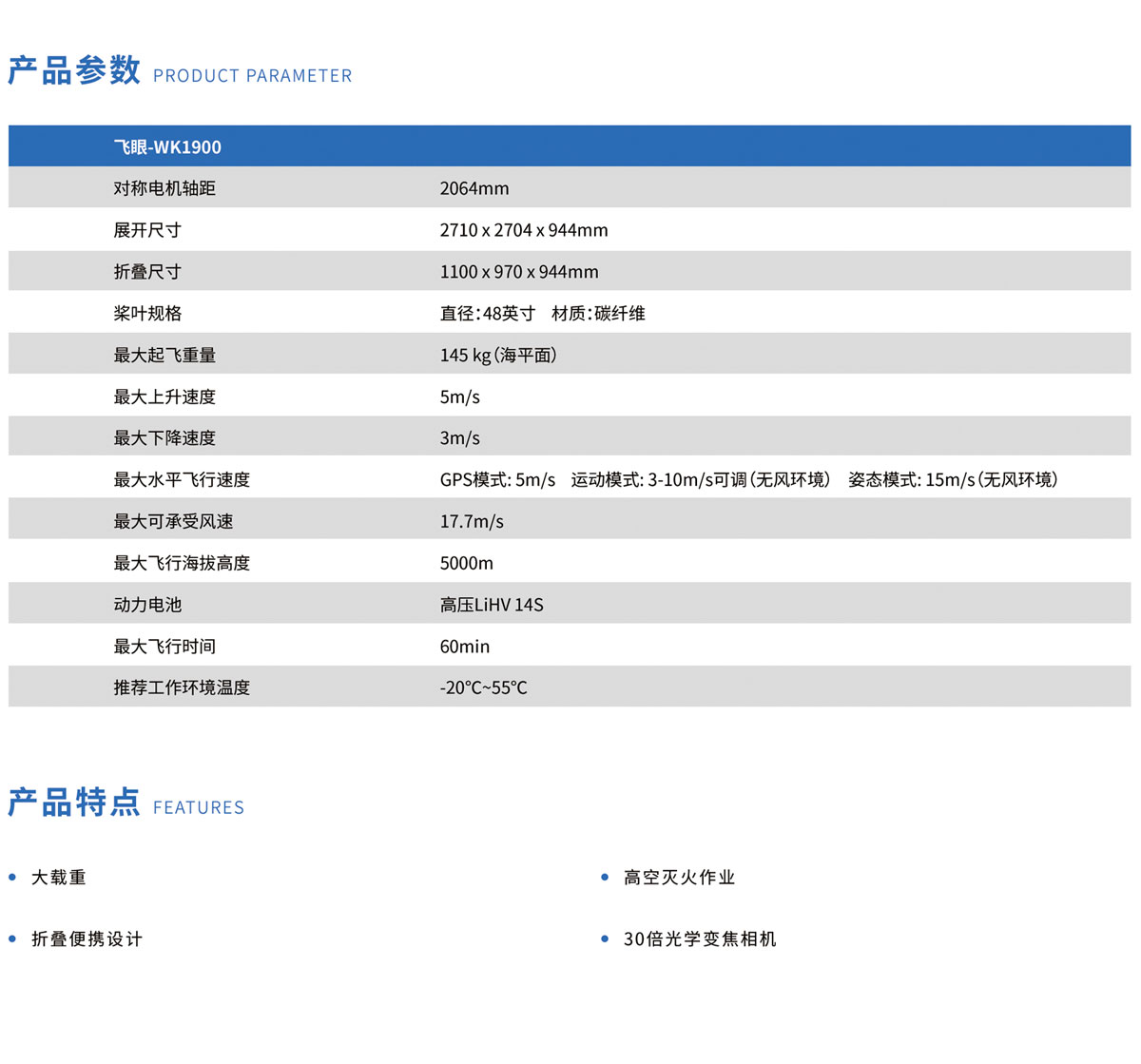Select the 30倍光学变焦相机 feature item

point(699,939)
